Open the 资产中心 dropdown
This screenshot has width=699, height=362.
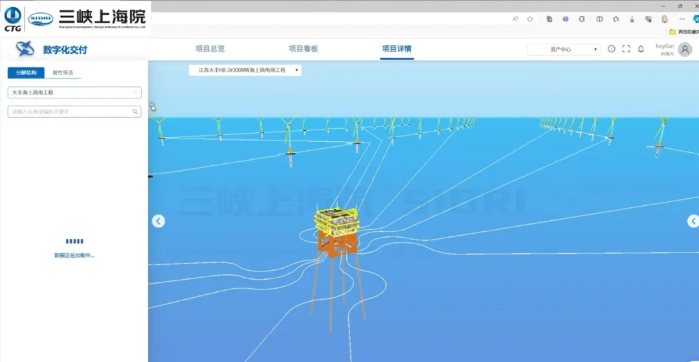click(x=563, y=49)
